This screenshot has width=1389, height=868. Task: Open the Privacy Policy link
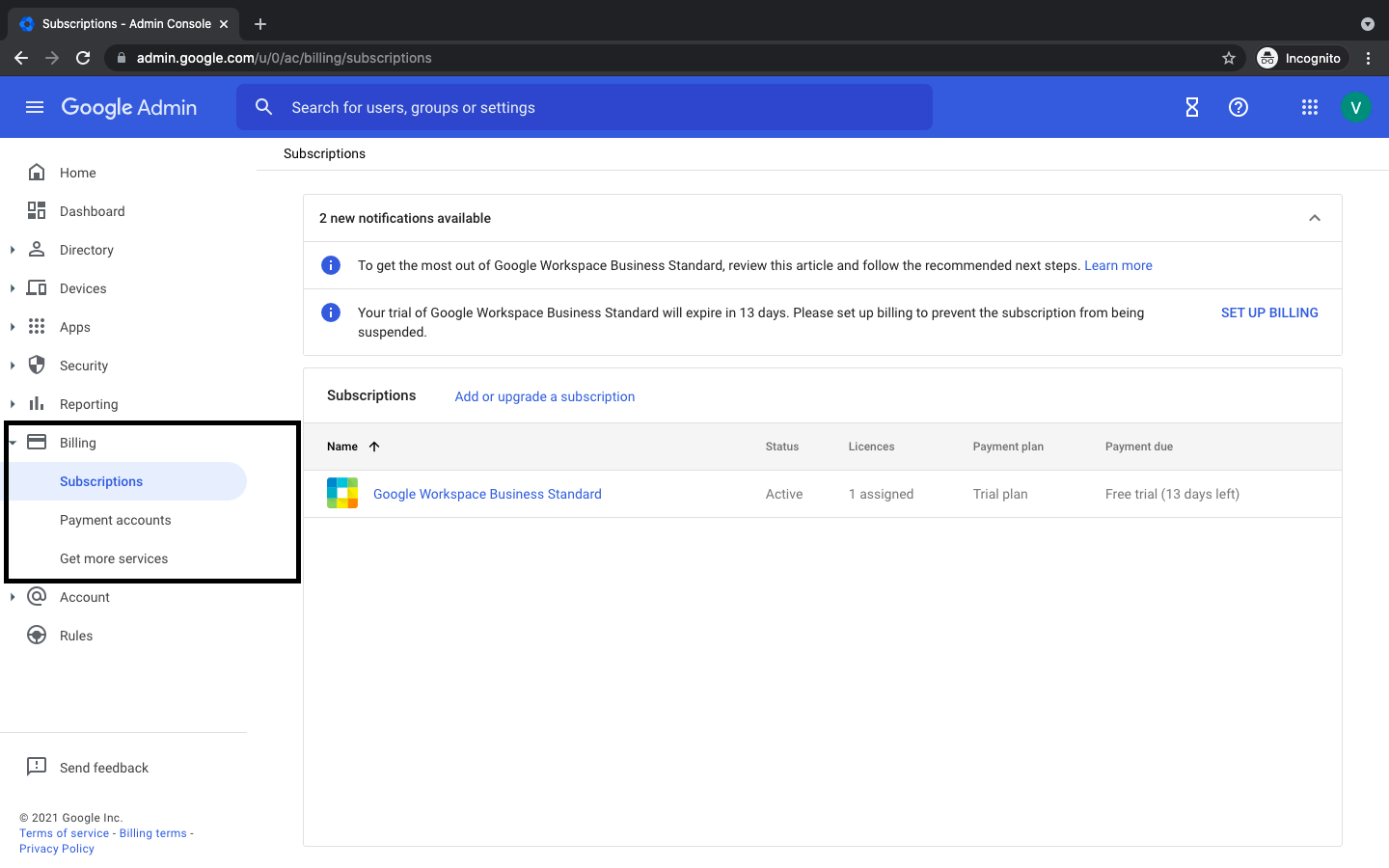point(57,849)
